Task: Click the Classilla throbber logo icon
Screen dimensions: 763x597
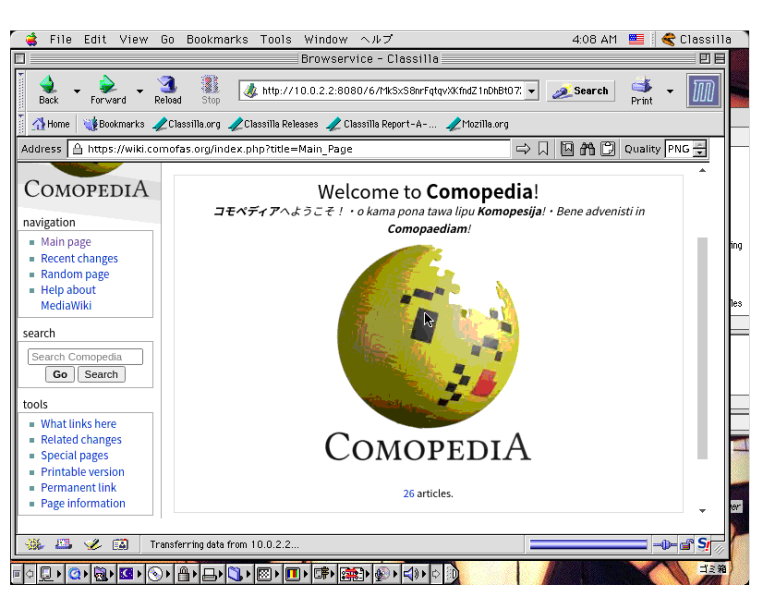Action: point(703,90)
